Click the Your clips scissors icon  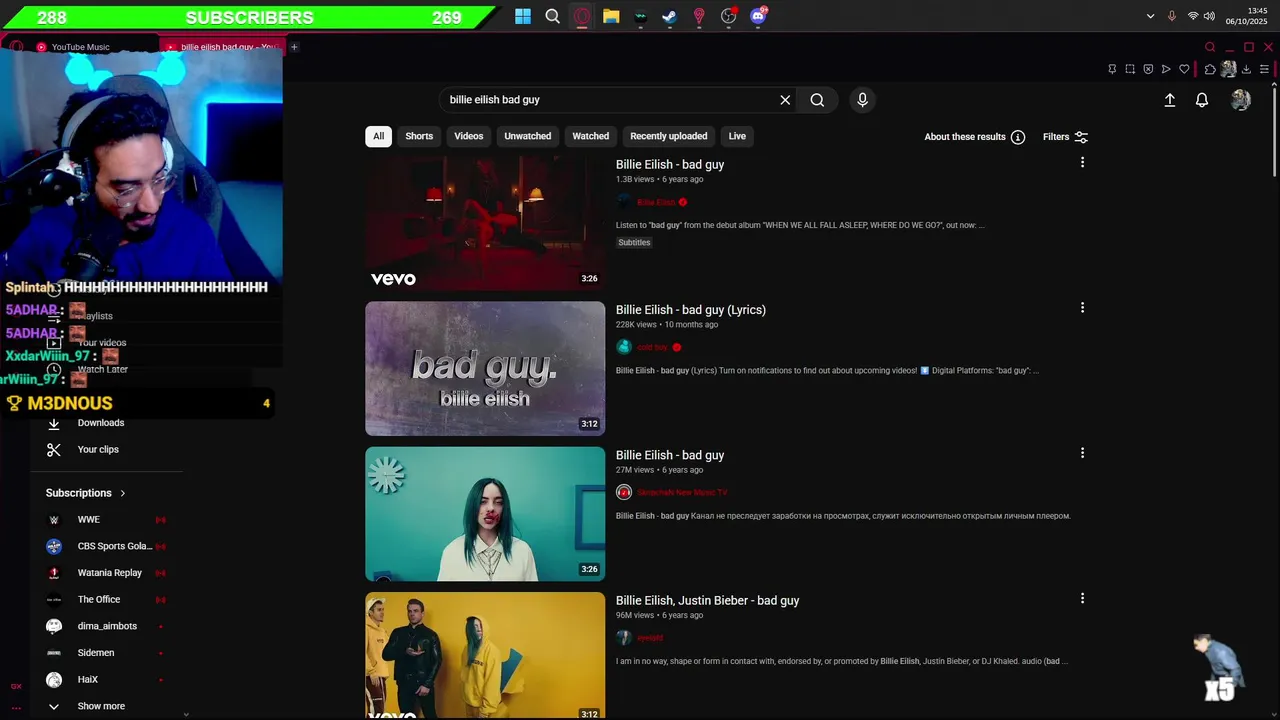[54, 450]
